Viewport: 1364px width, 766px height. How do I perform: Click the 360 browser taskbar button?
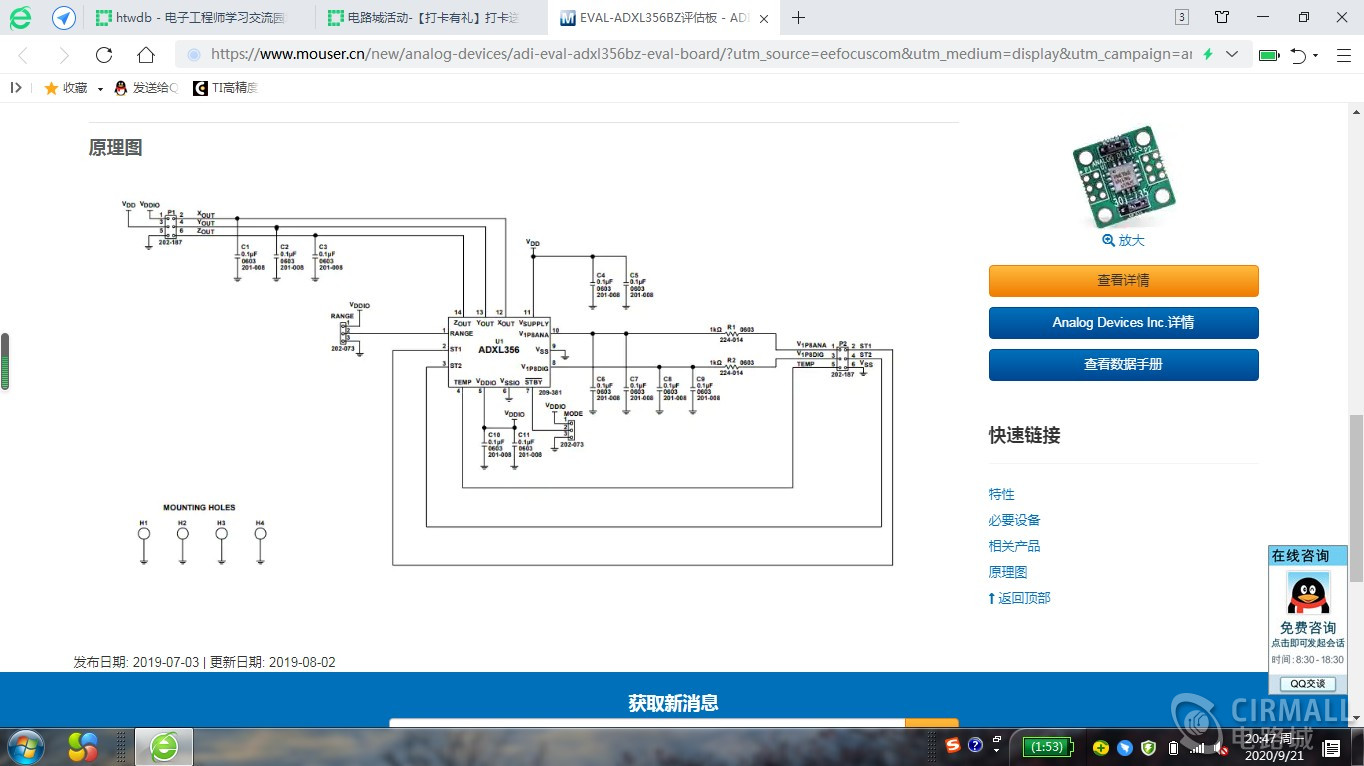pos(164,747)
